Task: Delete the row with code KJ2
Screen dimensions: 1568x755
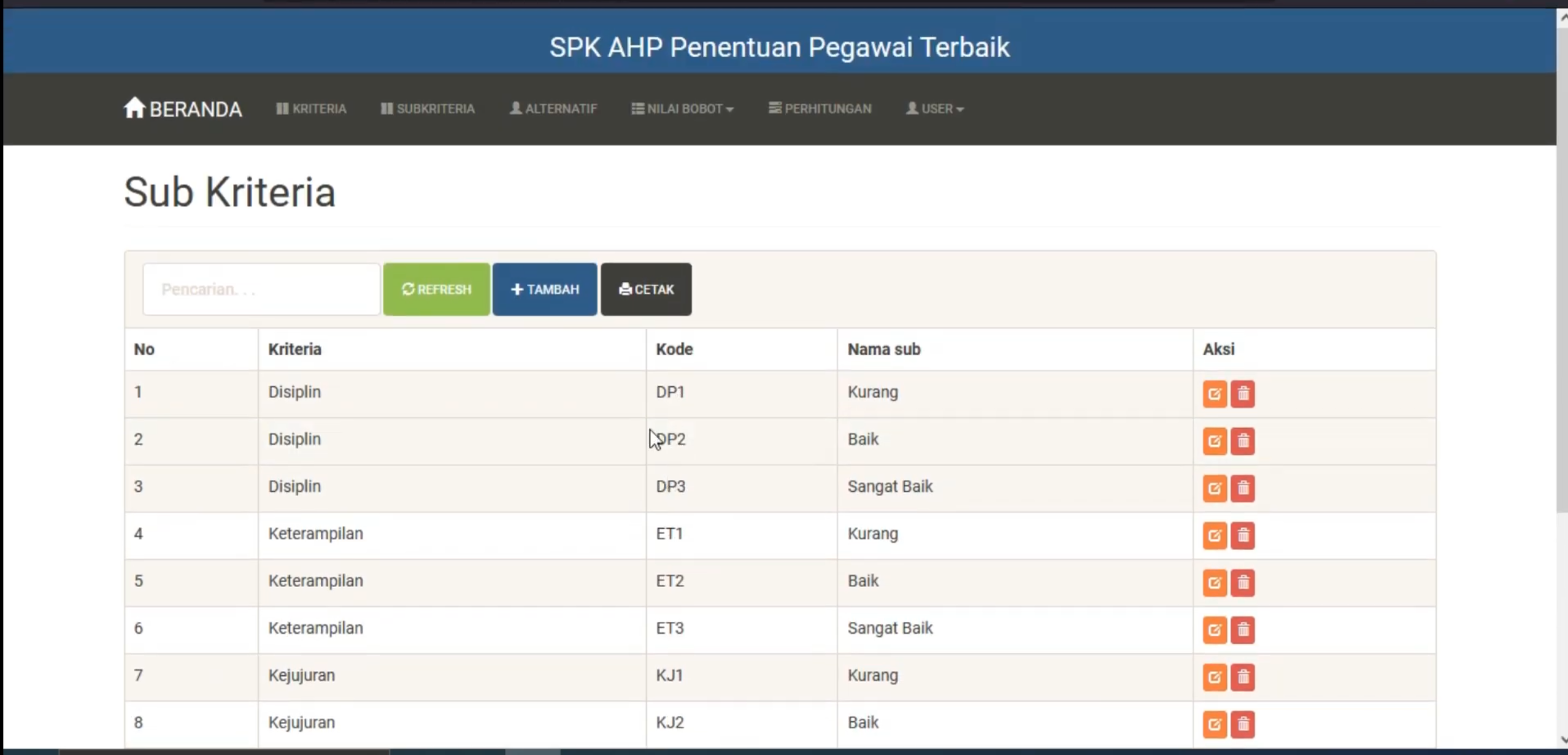Action: (1243, 724)
